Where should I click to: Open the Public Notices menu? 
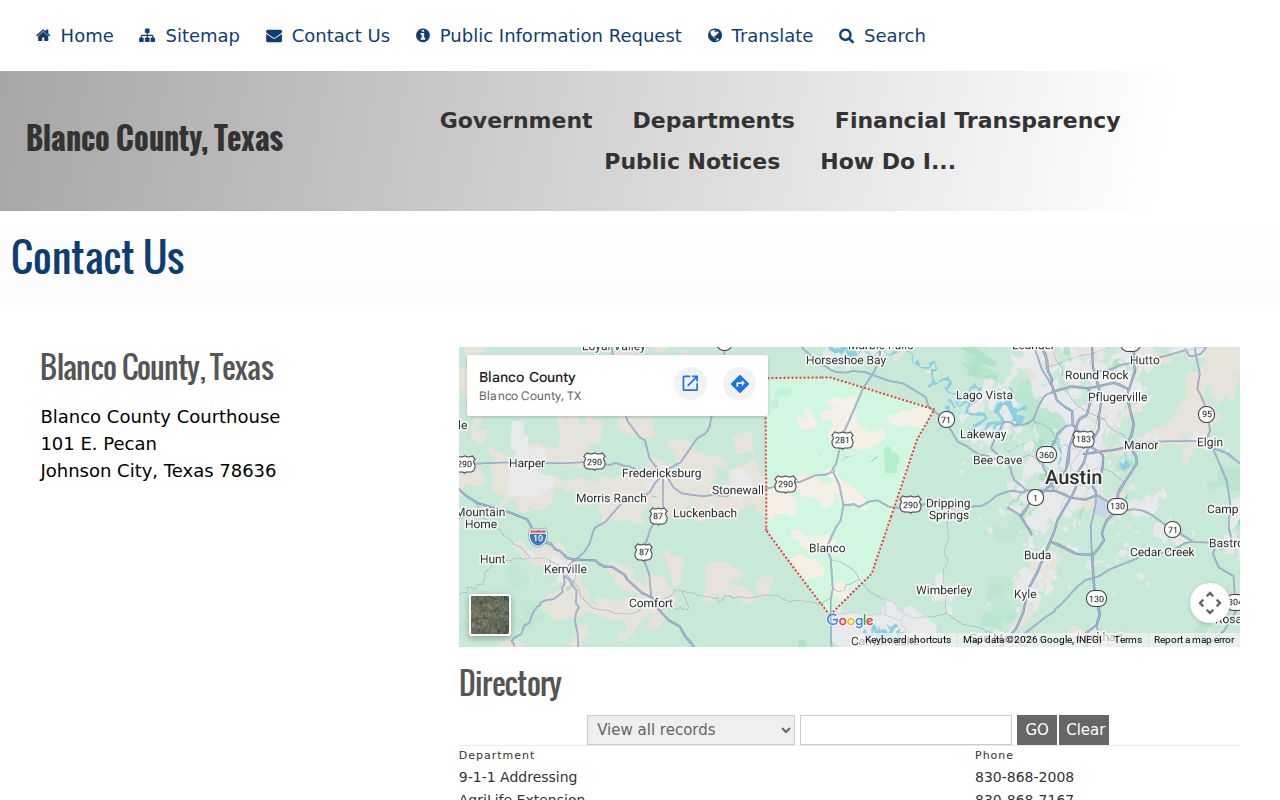pyautogui.click(x=692, y=161)
